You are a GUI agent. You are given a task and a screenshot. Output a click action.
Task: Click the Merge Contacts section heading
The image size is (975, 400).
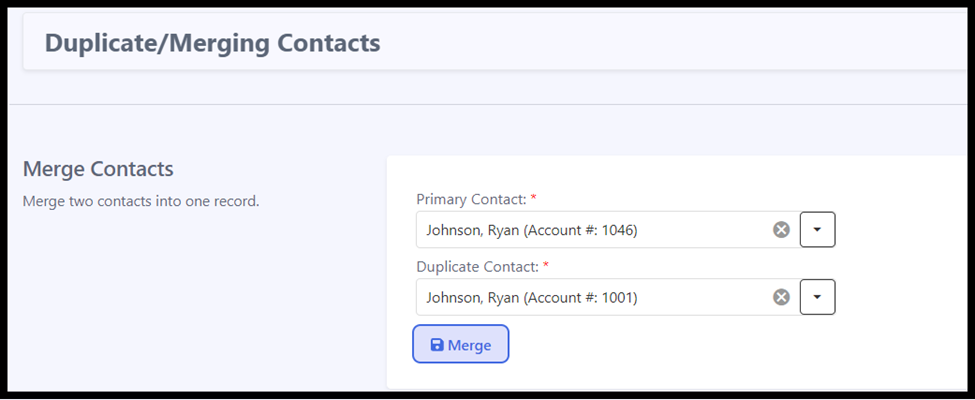click(x=98, y=169)
